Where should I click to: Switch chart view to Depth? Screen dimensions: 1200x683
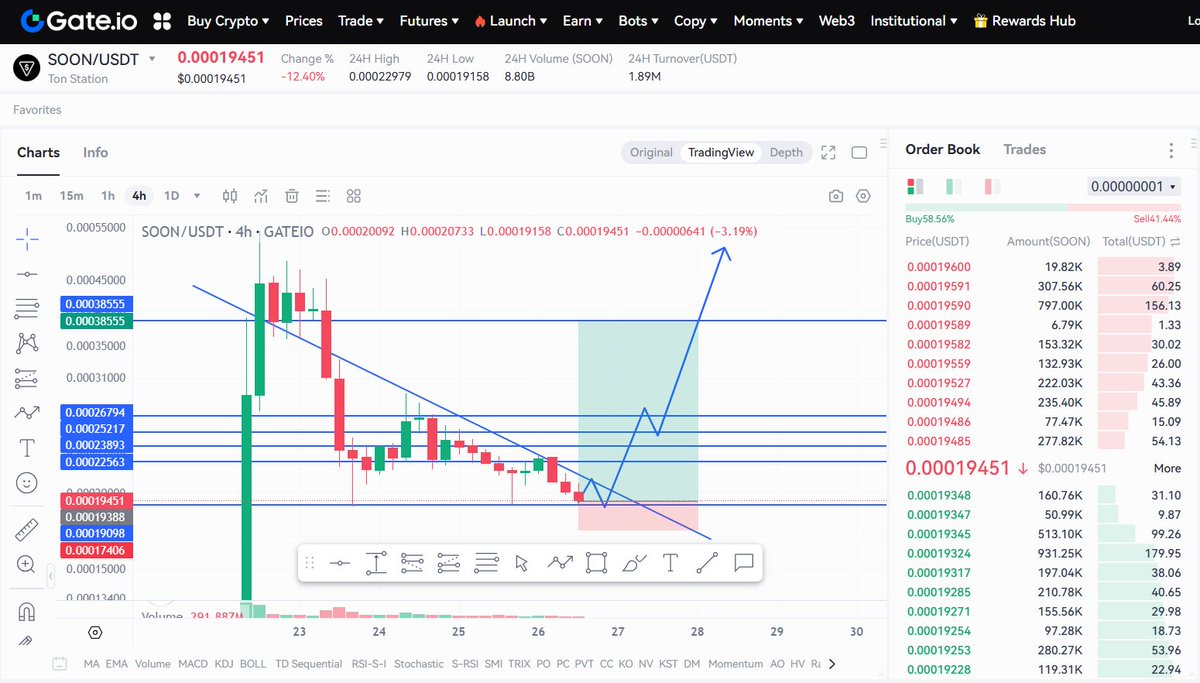pyautogui.click(x=786, y=152)
